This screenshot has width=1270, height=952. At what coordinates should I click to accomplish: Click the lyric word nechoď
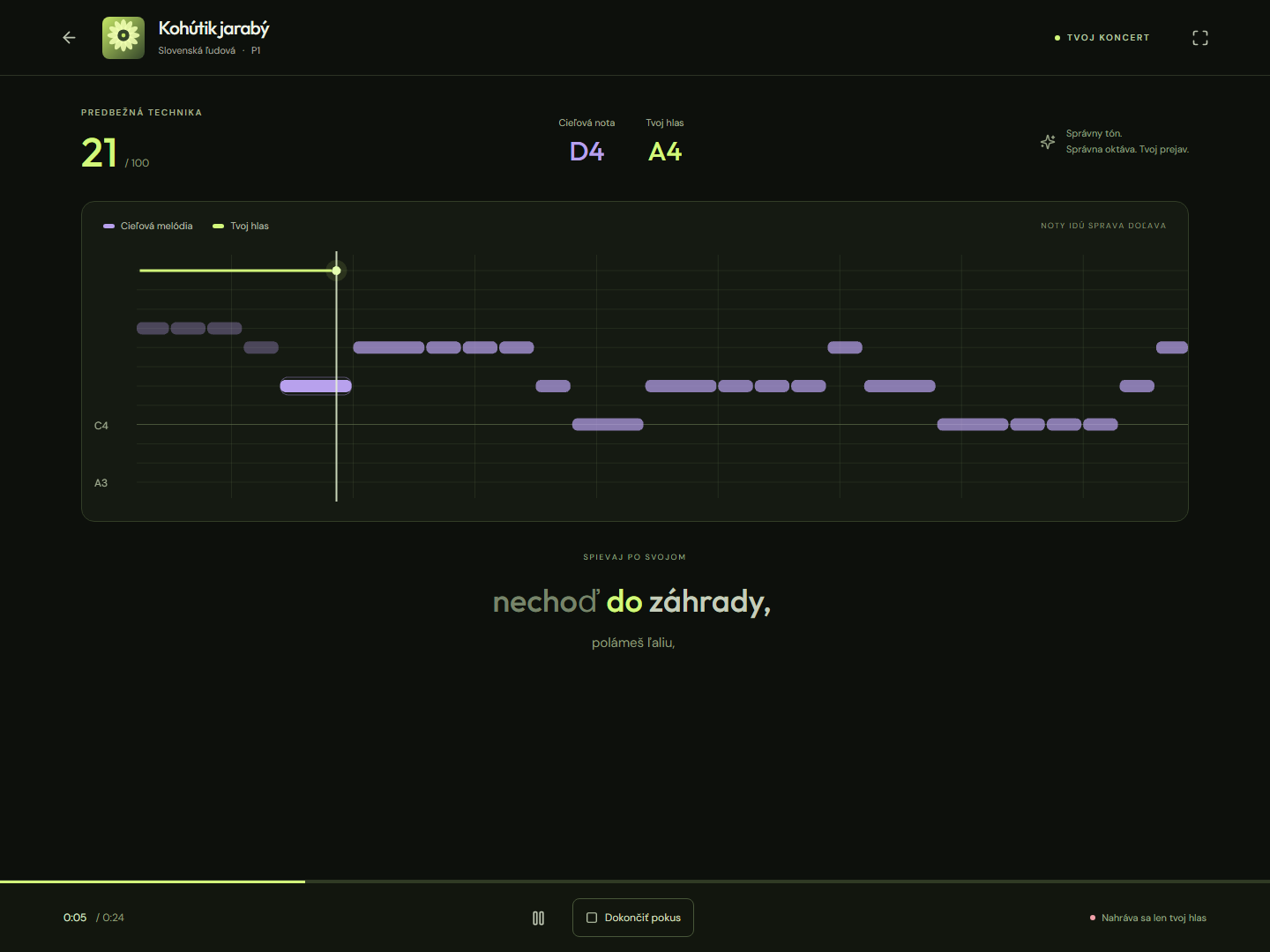(x=546, y=602)
